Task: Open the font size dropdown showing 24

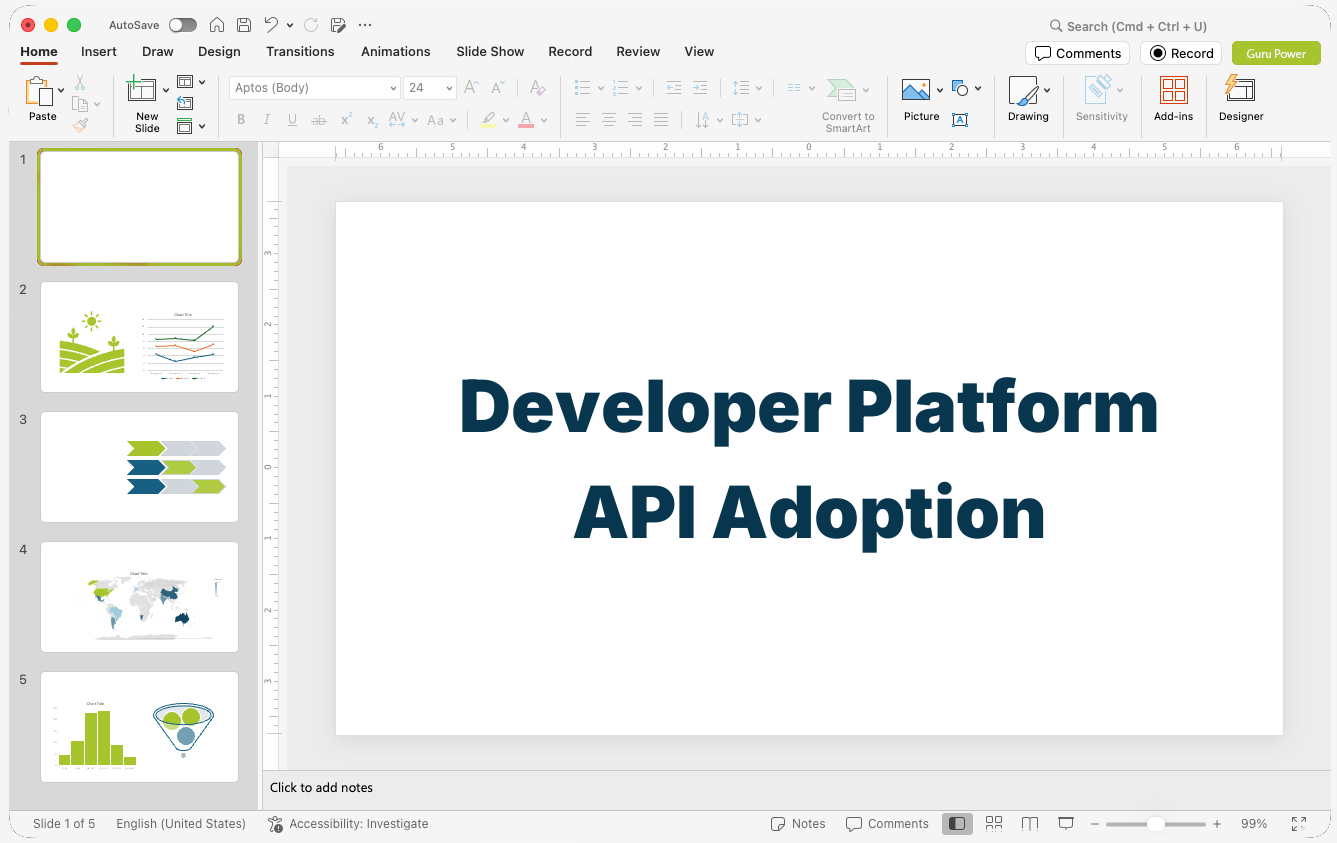Action: click(x=430, y=88)
